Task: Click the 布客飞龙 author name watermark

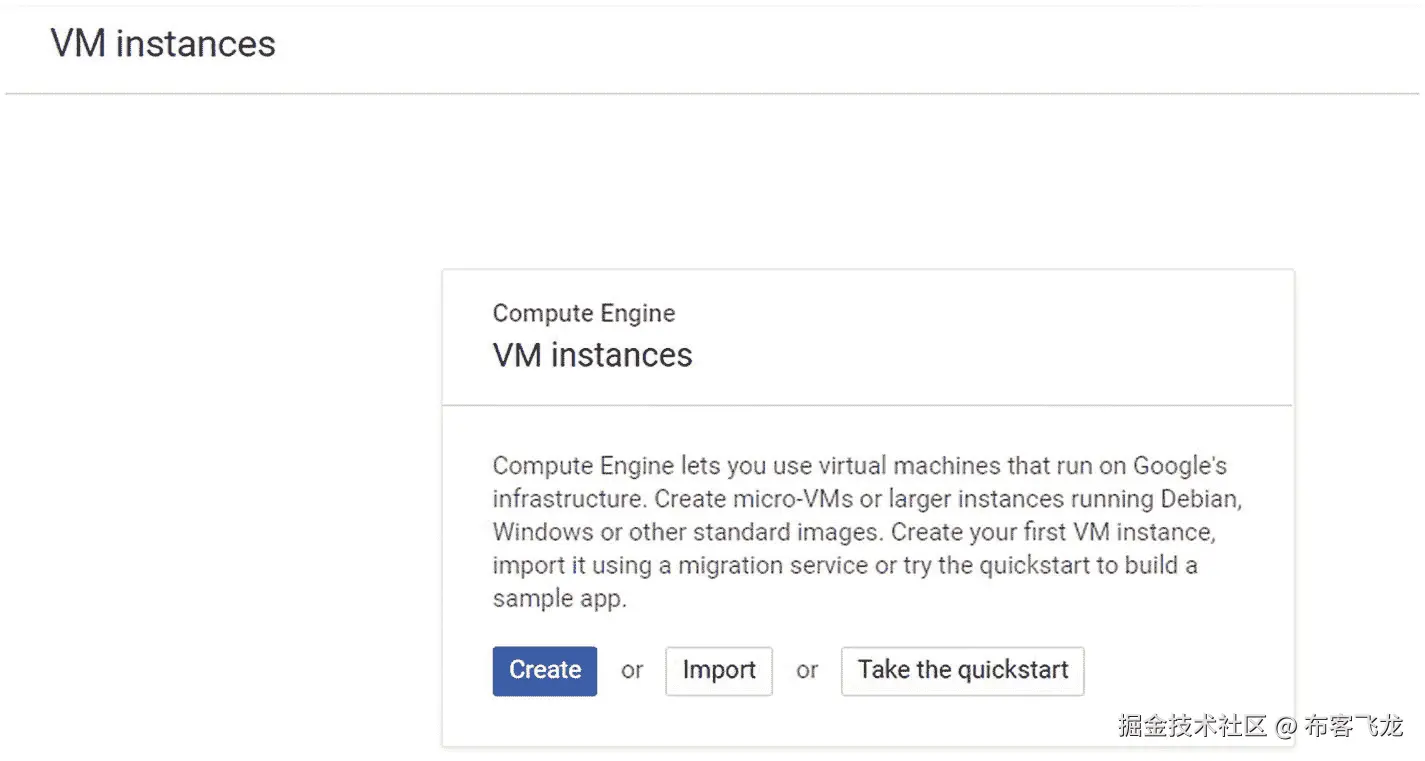Action: pos(1354,726)
